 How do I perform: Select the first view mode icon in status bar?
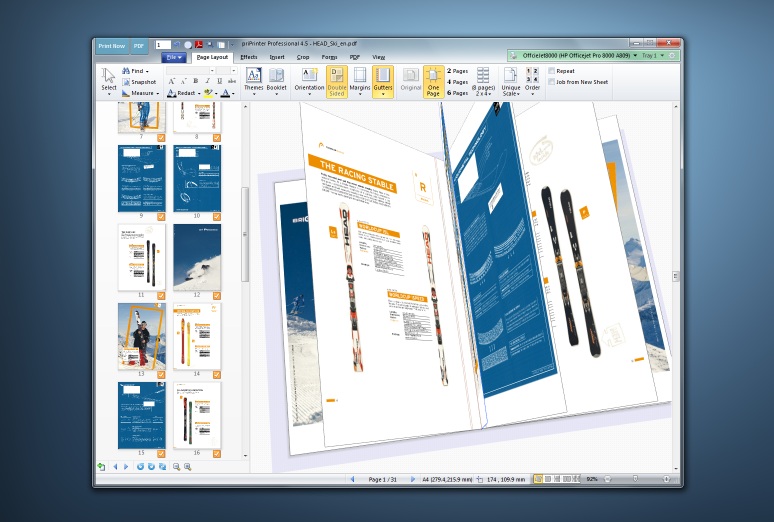click(x=538, y=479)
